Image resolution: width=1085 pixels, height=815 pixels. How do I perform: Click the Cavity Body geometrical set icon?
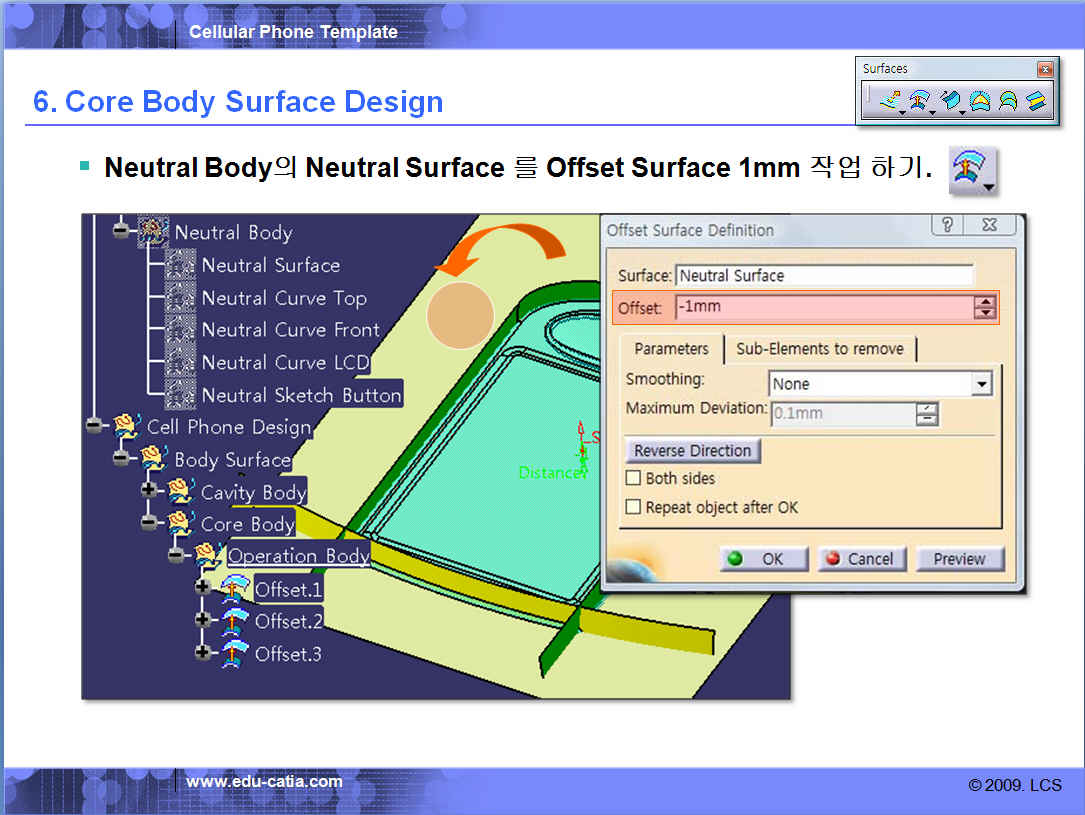180,491
